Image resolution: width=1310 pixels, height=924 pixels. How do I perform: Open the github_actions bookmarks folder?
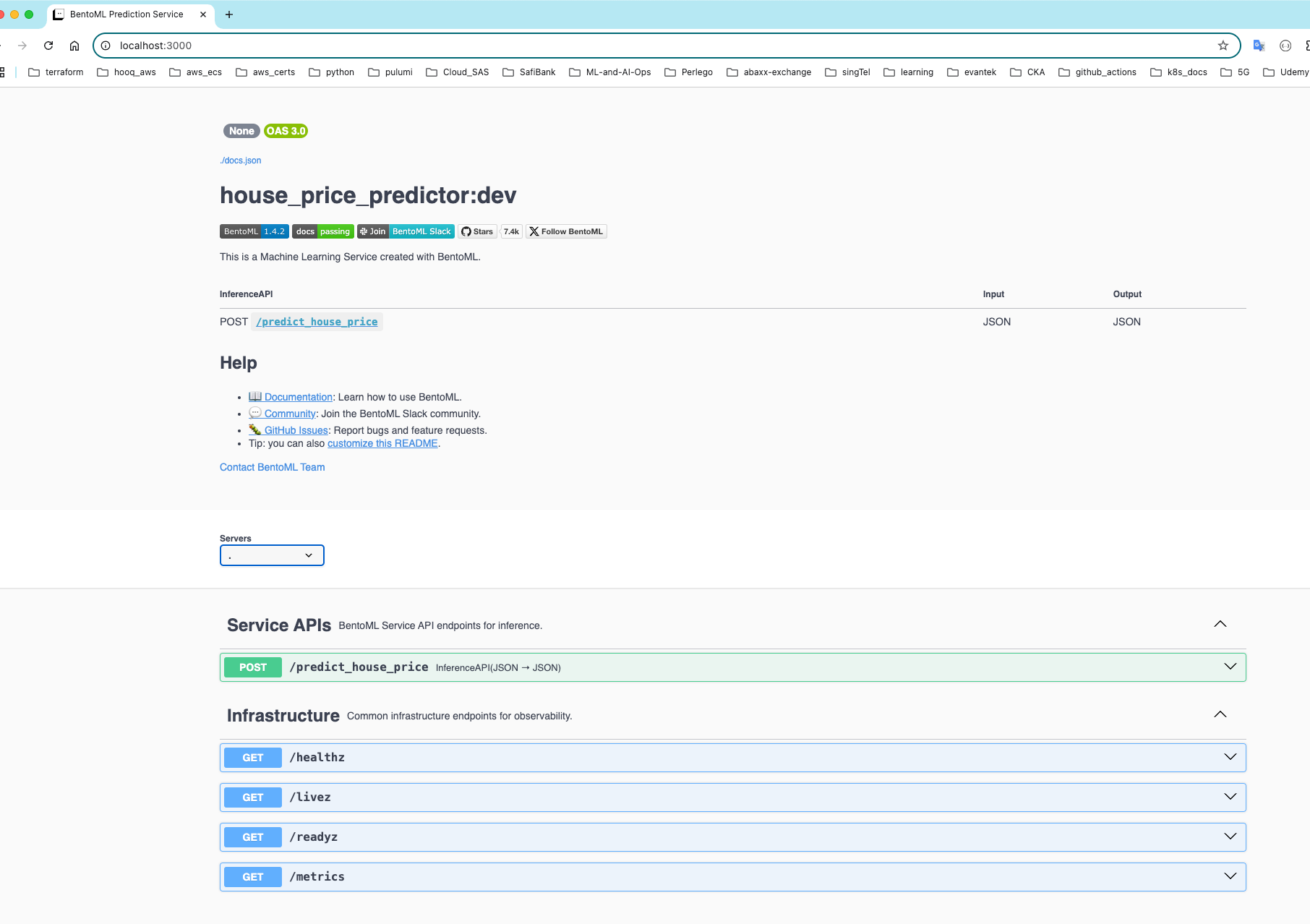point(1097,72)
